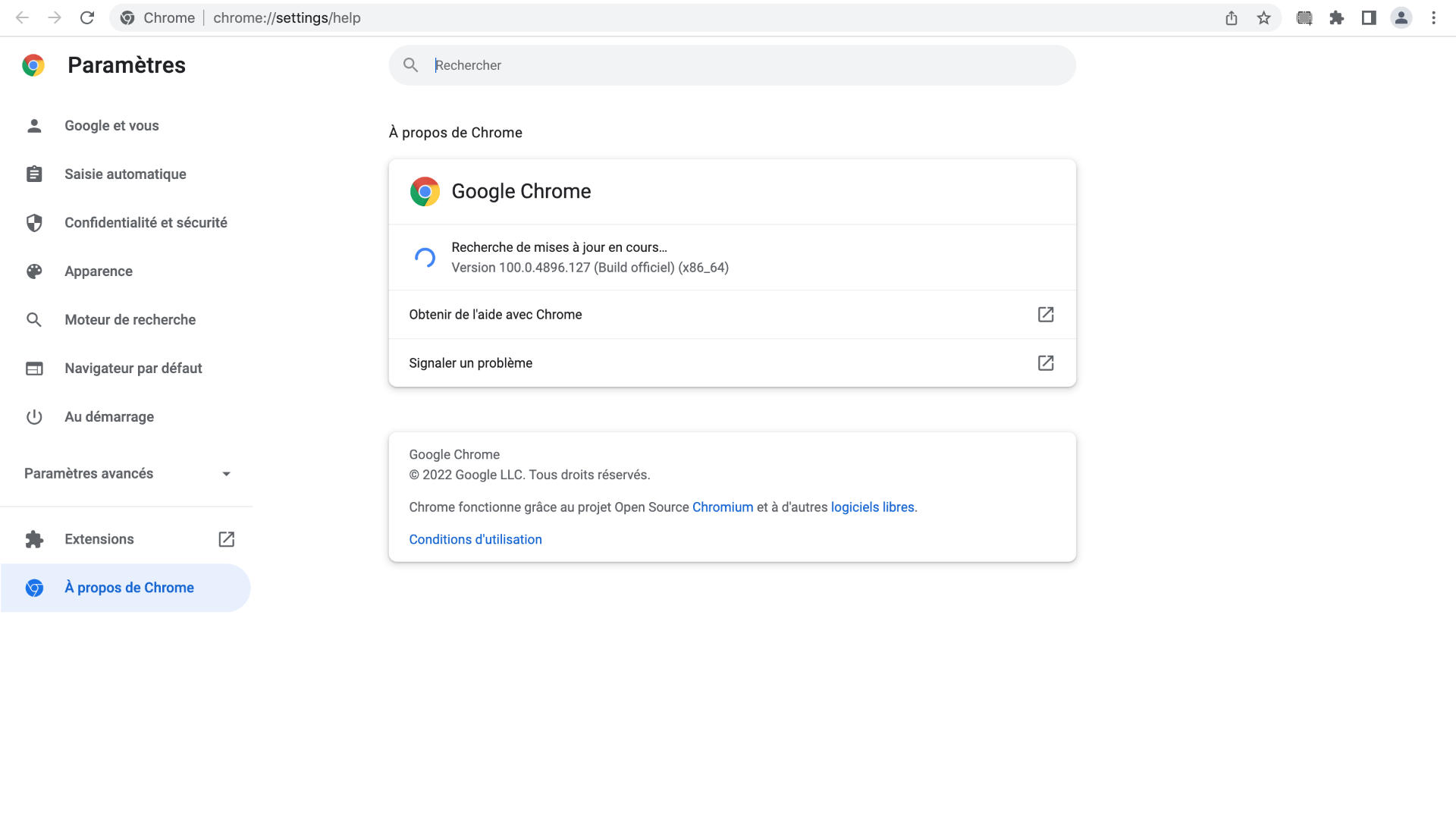Click the shield icon for Confidentialité et sécurité

coord(34,223)
